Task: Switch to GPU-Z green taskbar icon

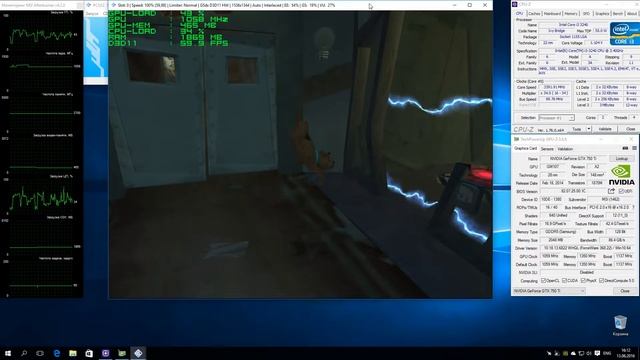Action: tap(122, 353)
